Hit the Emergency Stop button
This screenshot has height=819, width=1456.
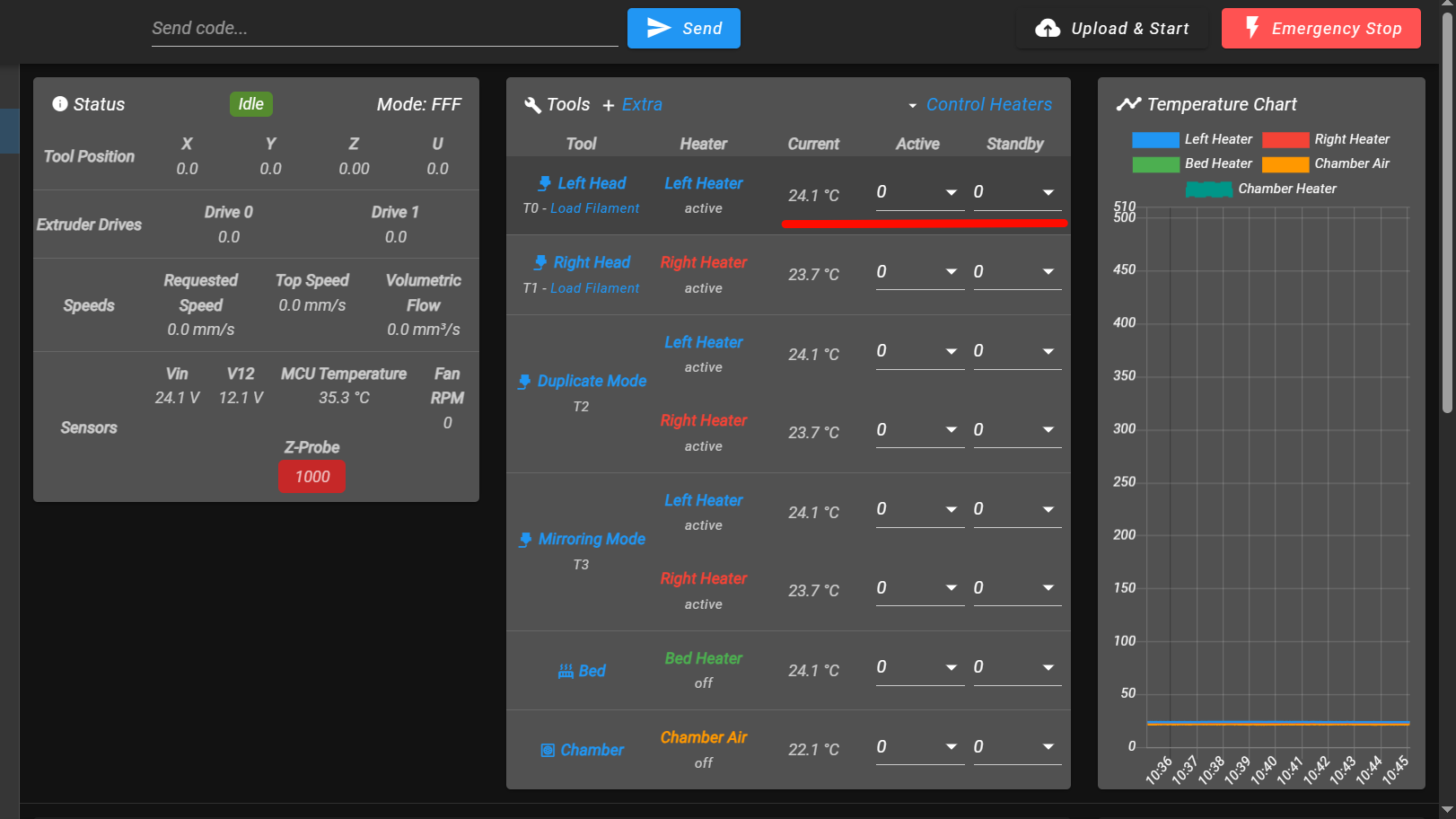pyautogui.click(x=1321, y=28)
